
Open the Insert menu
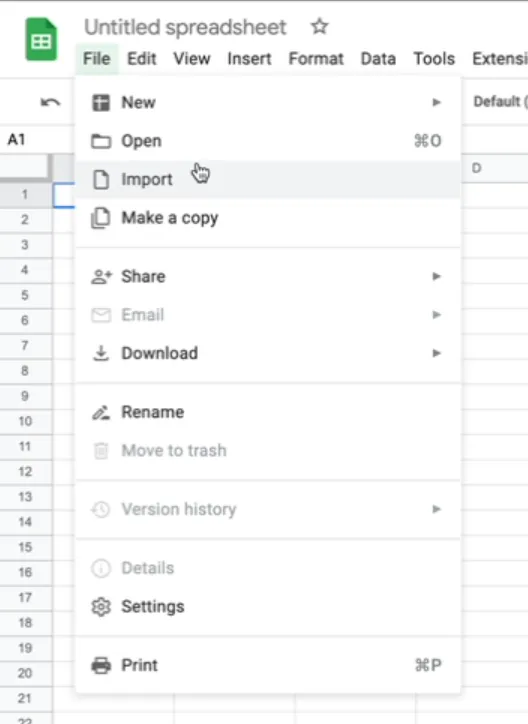tap(249, 59)
